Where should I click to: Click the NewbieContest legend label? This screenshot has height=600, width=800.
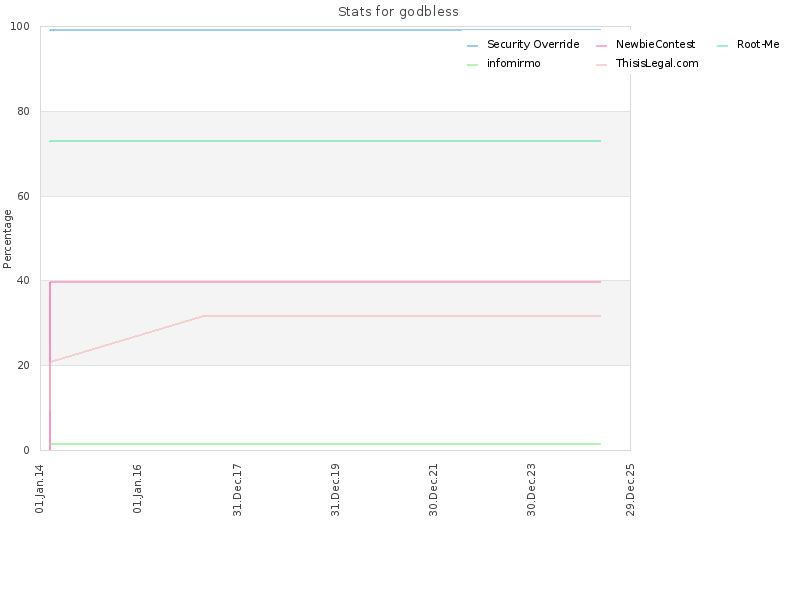[x=655, y=44]
